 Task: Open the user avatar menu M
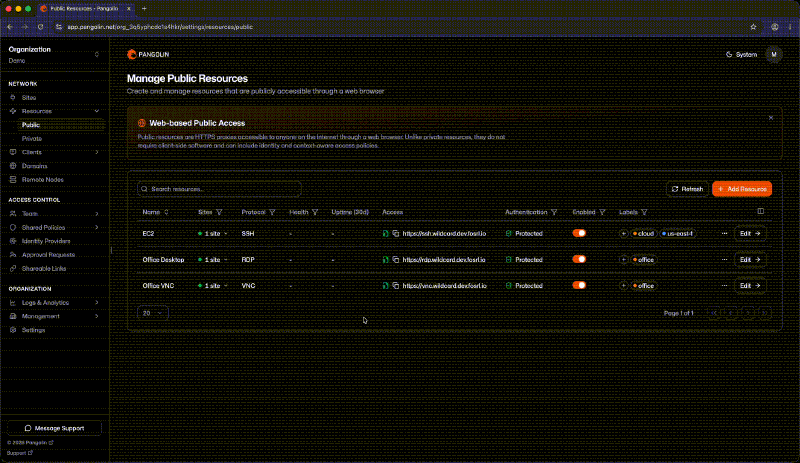(x=774, y=54)
